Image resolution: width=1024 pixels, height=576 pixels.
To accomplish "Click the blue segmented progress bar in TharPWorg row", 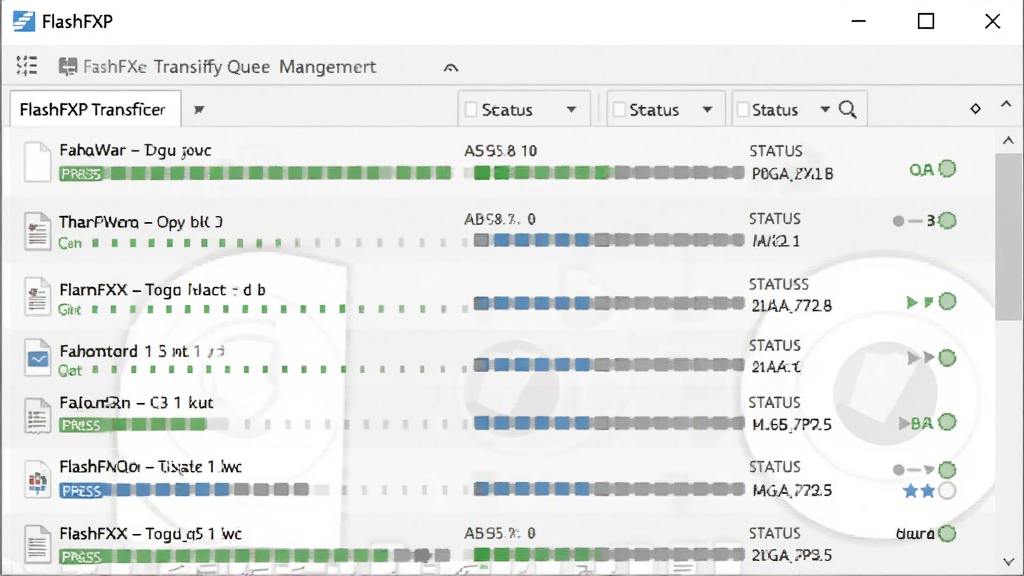I will [x=609, y=240].
